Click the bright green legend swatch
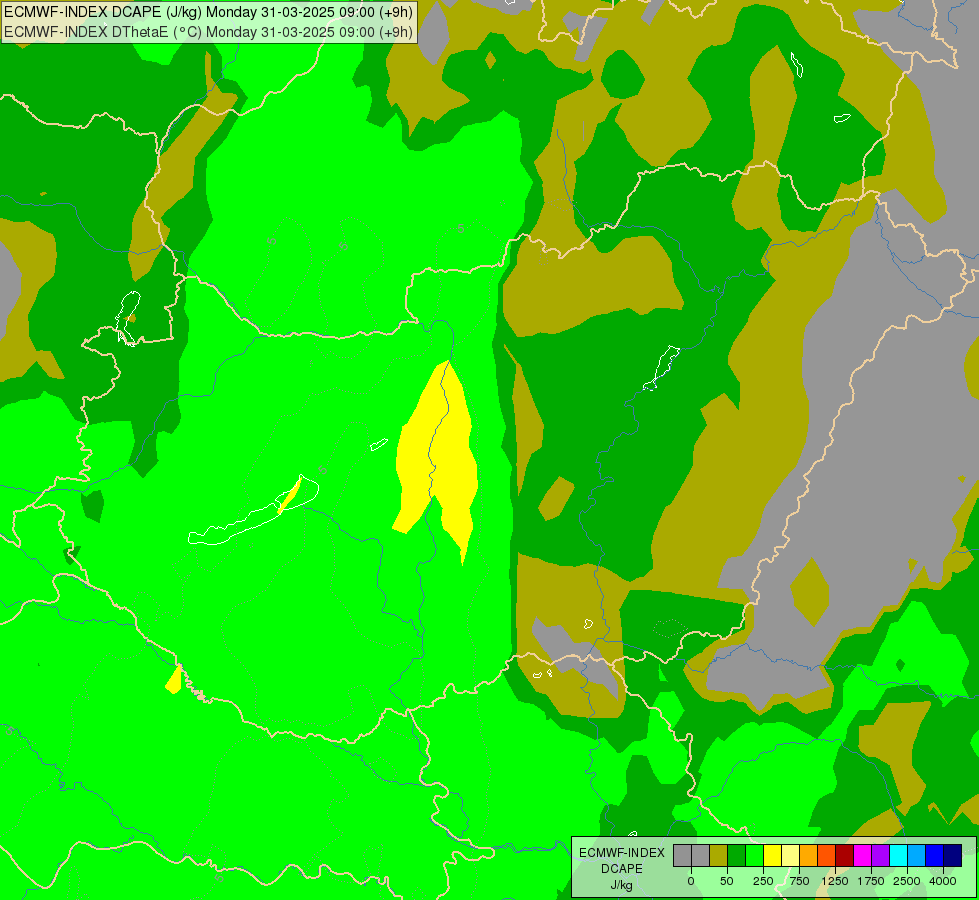The height and width of the screenshot is (900, 979). [x=754, y=856]
